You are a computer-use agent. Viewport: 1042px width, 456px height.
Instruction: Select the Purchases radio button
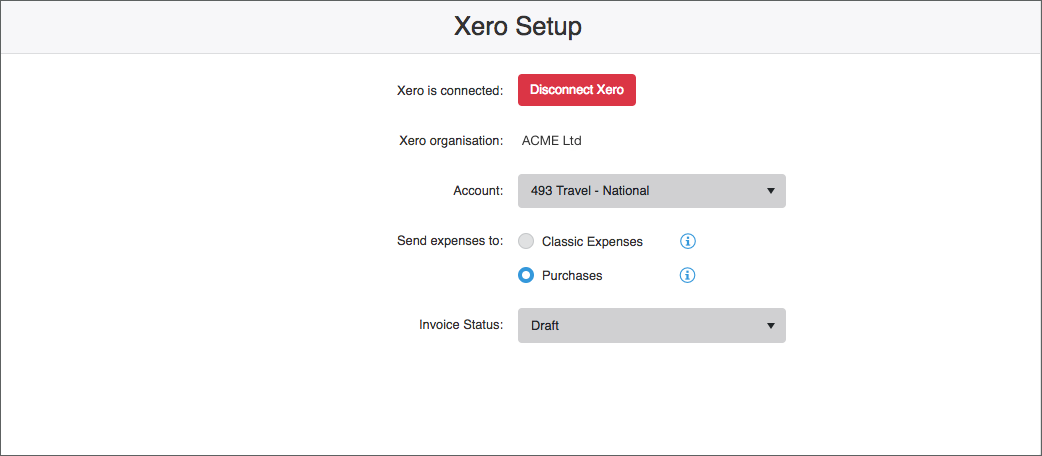[x=526, y=275]
